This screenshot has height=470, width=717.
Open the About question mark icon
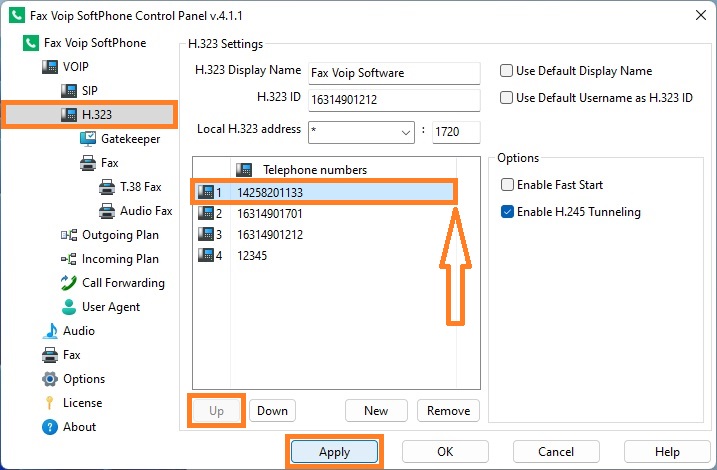[50, 427]
